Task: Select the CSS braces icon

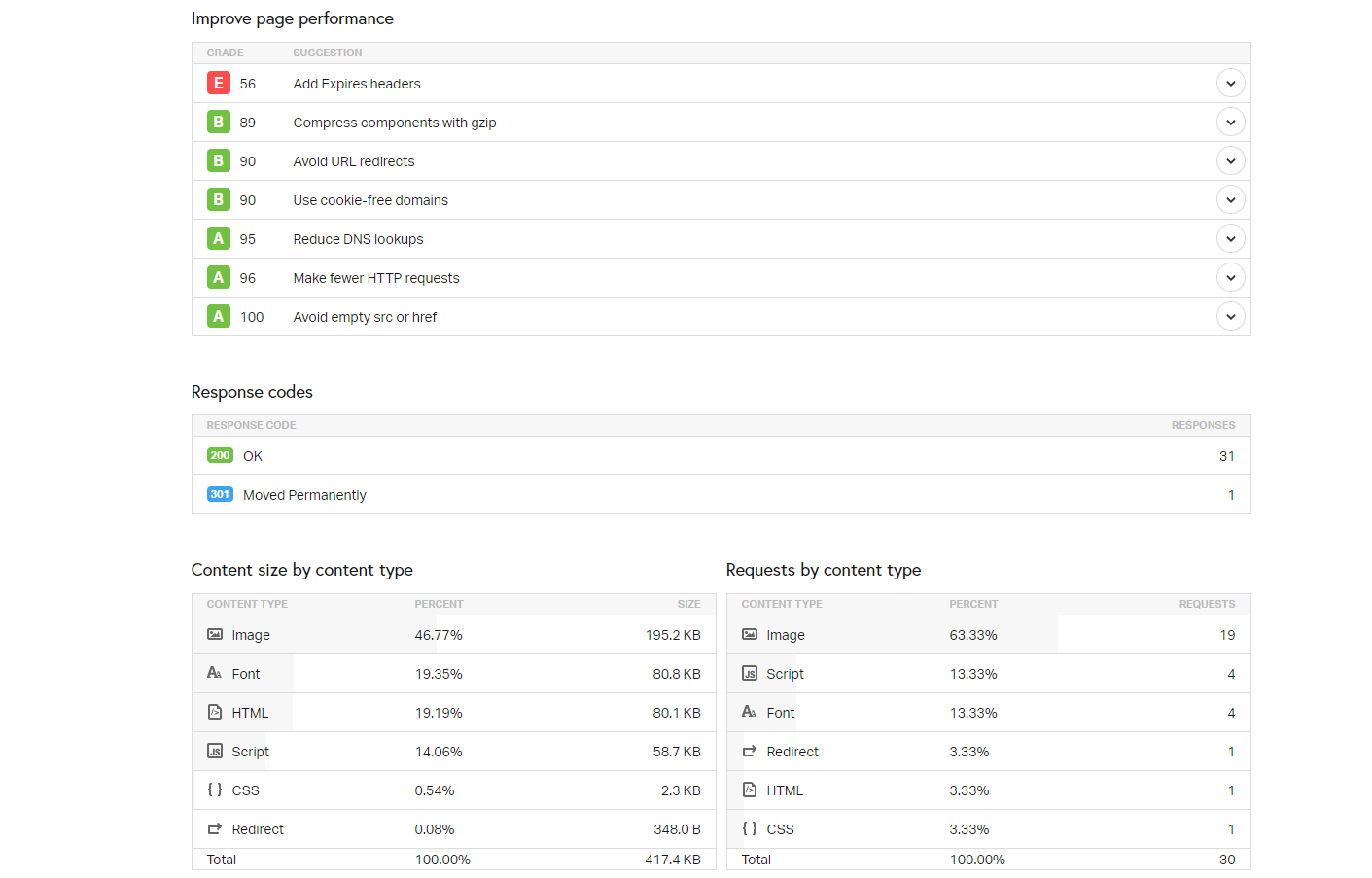Action: [x=214, y=790]
